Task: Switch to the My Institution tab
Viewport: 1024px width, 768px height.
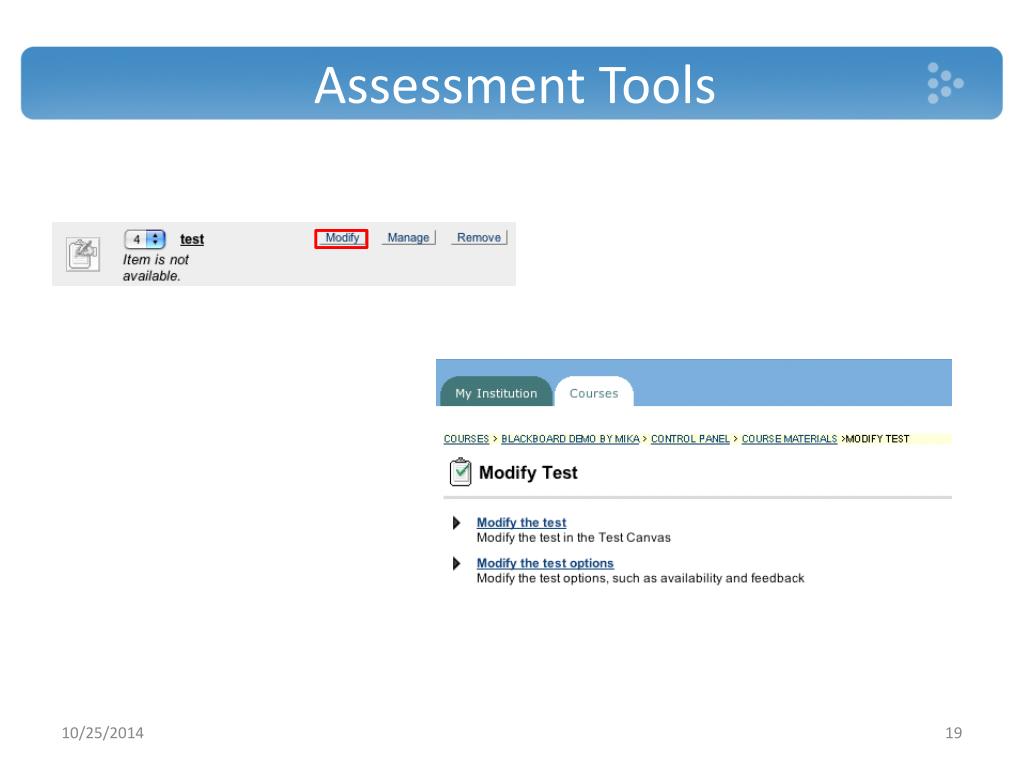Action: (x=496, y=392)
